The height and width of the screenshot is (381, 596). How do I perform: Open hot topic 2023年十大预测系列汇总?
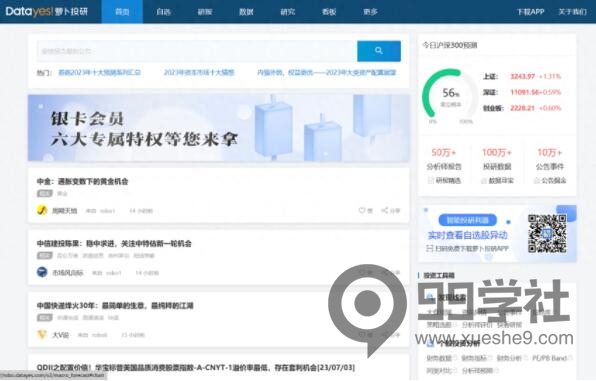100,72
